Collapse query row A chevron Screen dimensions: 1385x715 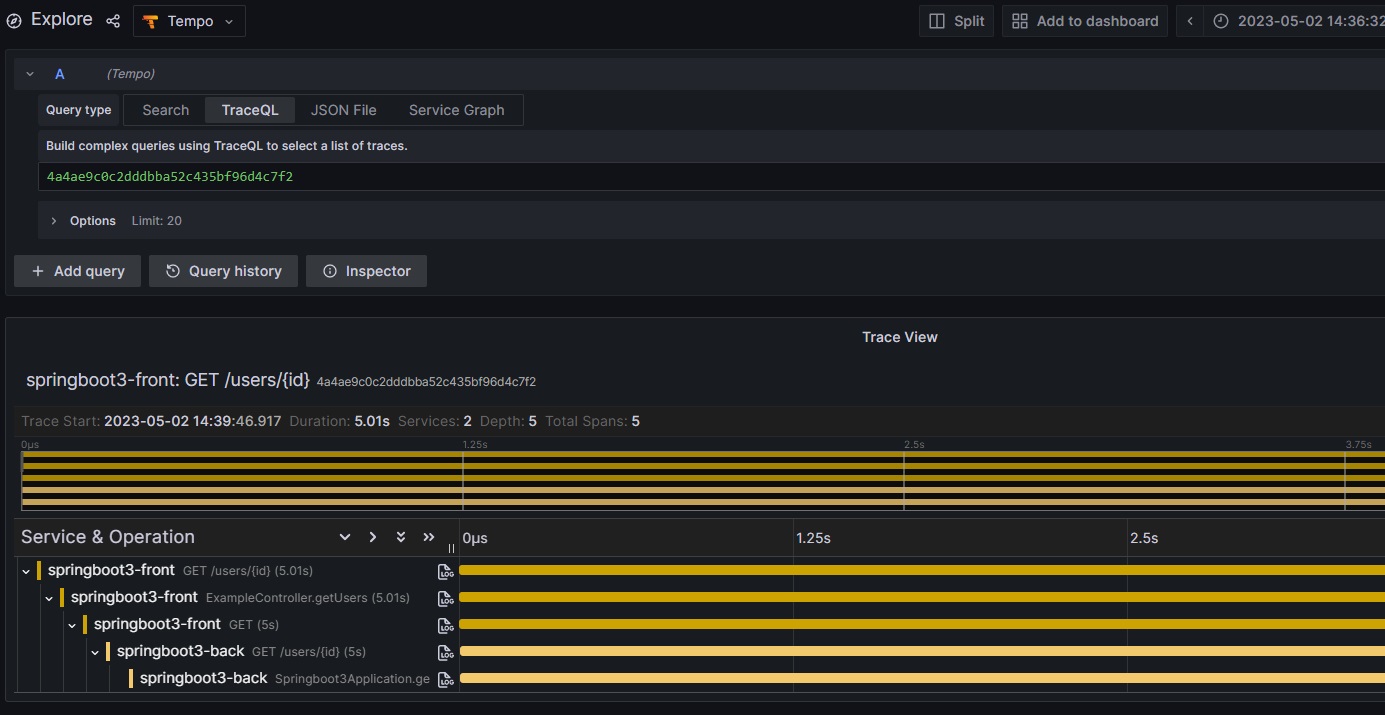point(30,74)
